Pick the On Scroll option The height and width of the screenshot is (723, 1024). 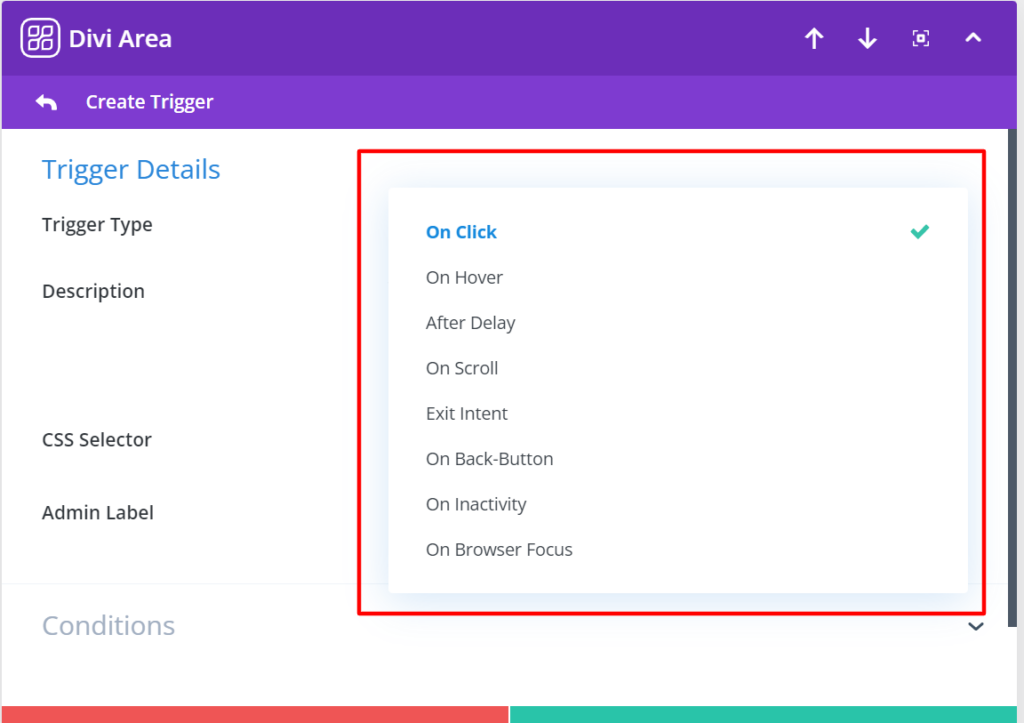[x=677, y=368]
